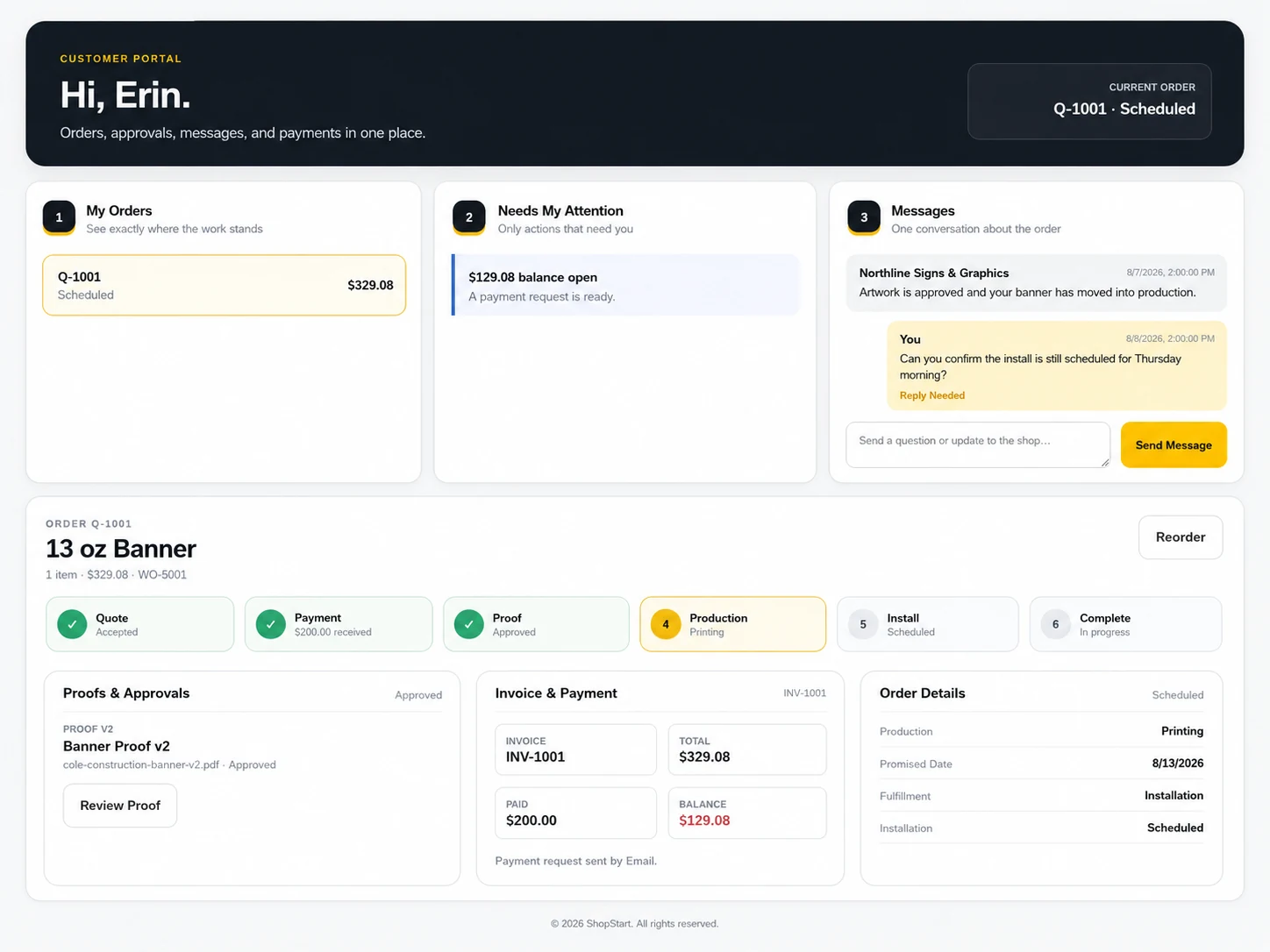This screenshot has height=952, width=1270.
Task: Click the 'Banner Proof v2' proof title
Action: pyautogui.click(x=117, y=746)
